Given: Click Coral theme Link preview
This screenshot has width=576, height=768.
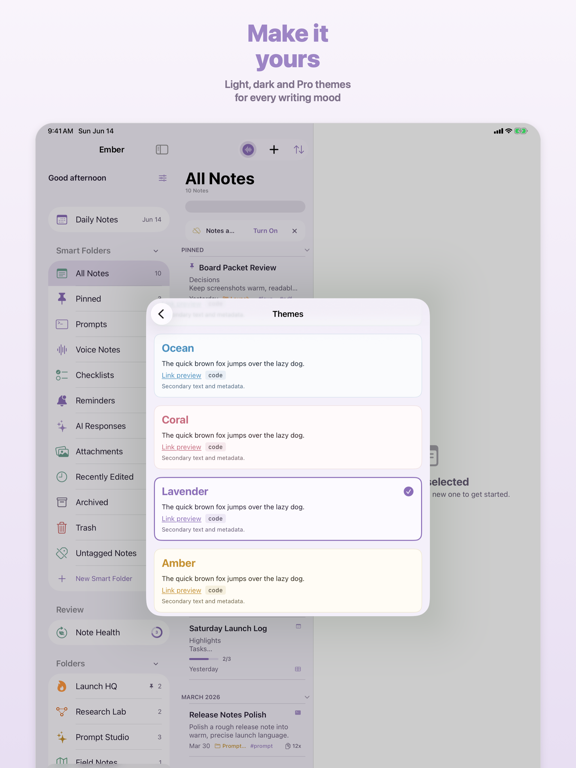Looking at the screenshot, I should pyautogui.click(x=181, y=447).
